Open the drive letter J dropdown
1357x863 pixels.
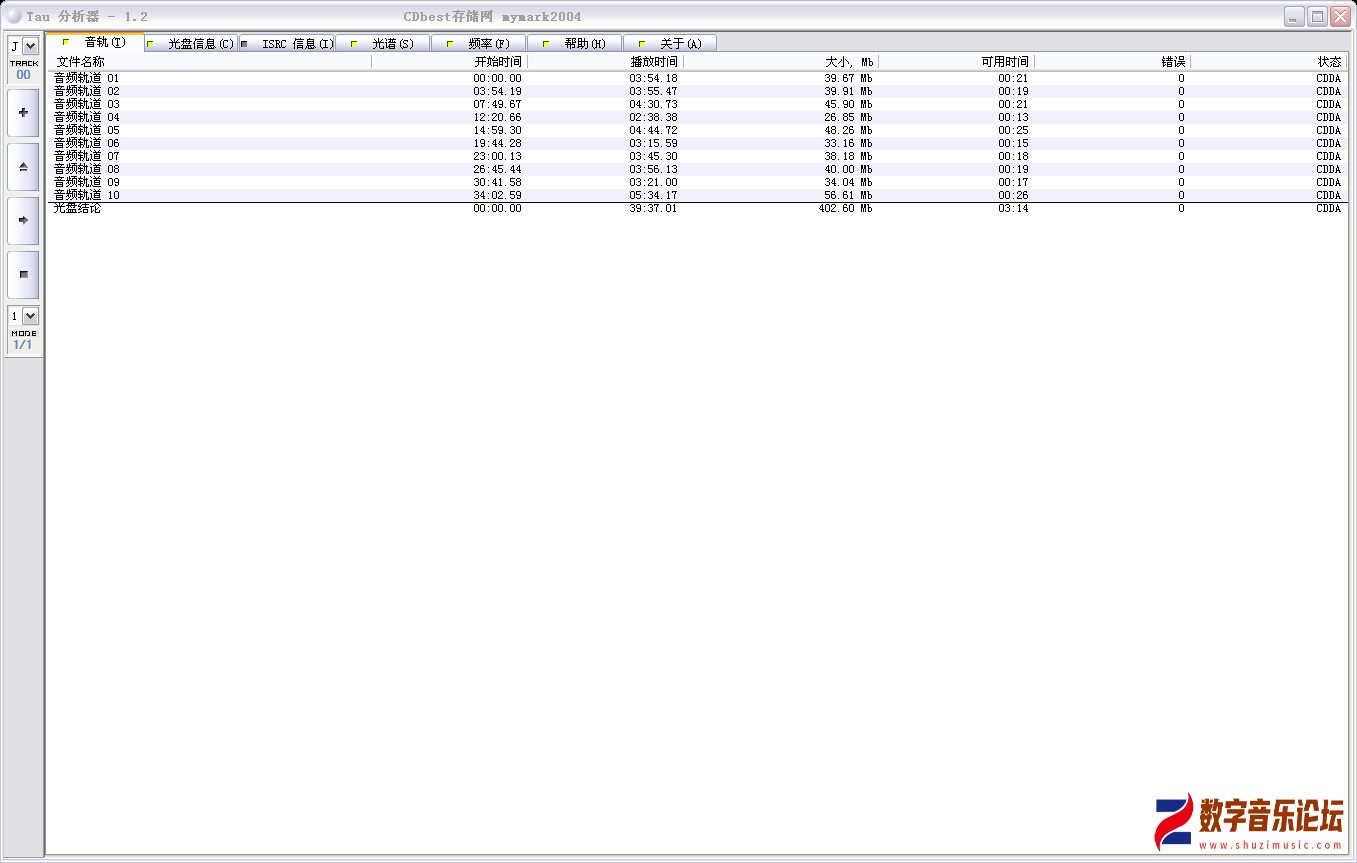pos(30,46)
